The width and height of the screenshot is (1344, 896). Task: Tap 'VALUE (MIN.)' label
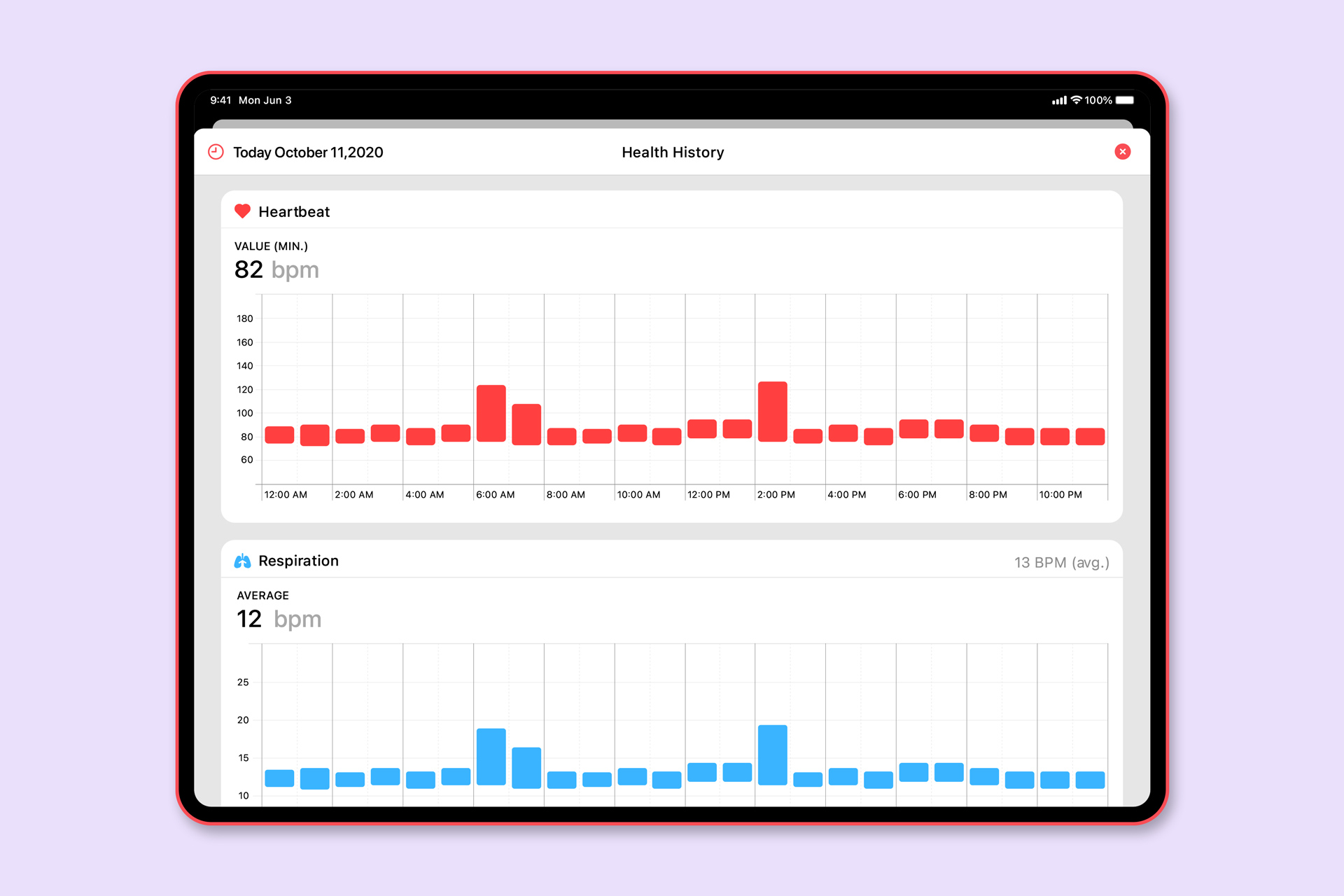point(271,246)
